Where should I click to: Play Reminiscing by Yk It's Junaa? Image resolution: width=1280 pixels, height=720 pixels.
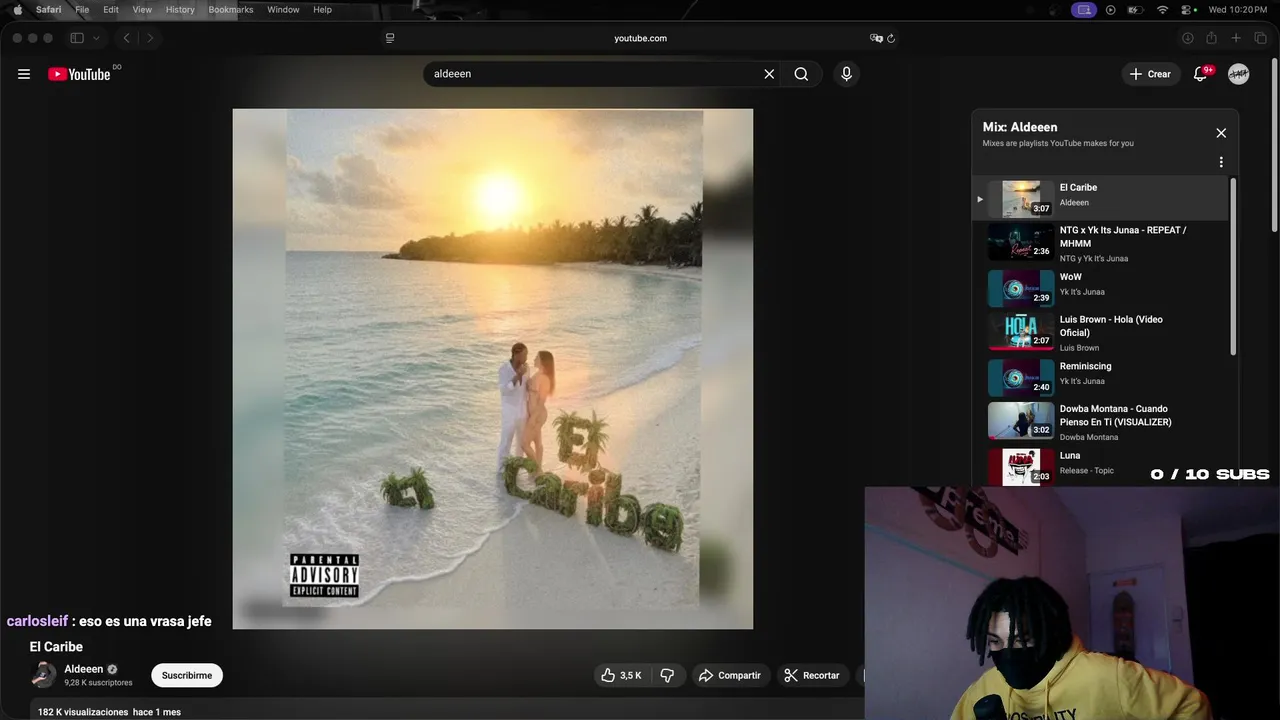click(x=1100, y=376)
